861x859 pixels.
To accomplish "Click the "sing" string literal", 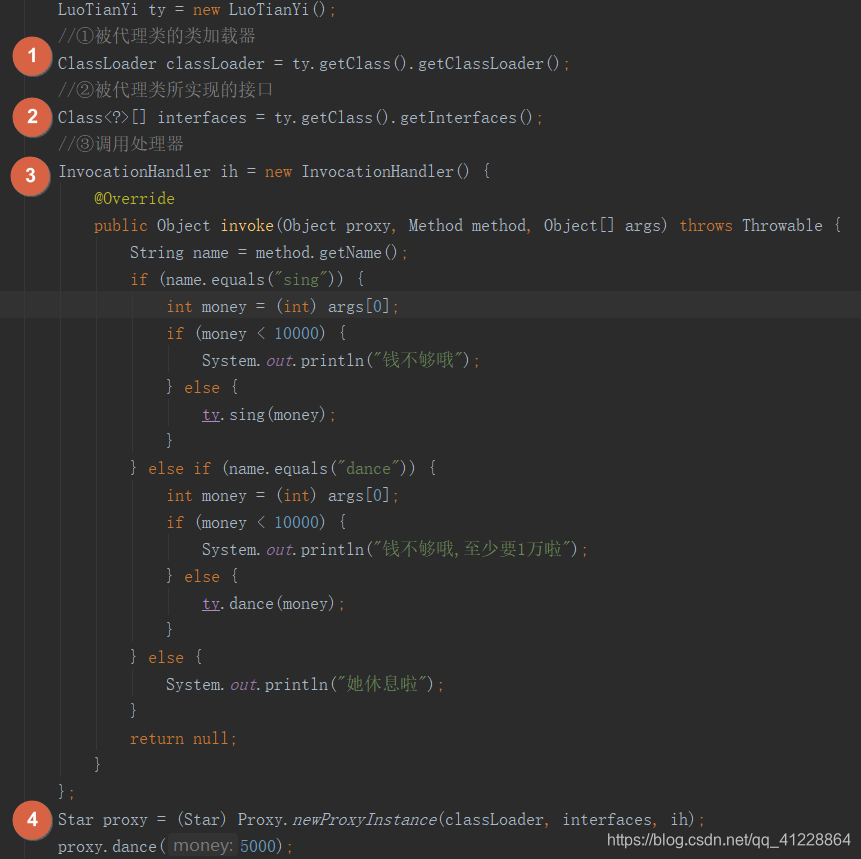I will tap(301, 280).
